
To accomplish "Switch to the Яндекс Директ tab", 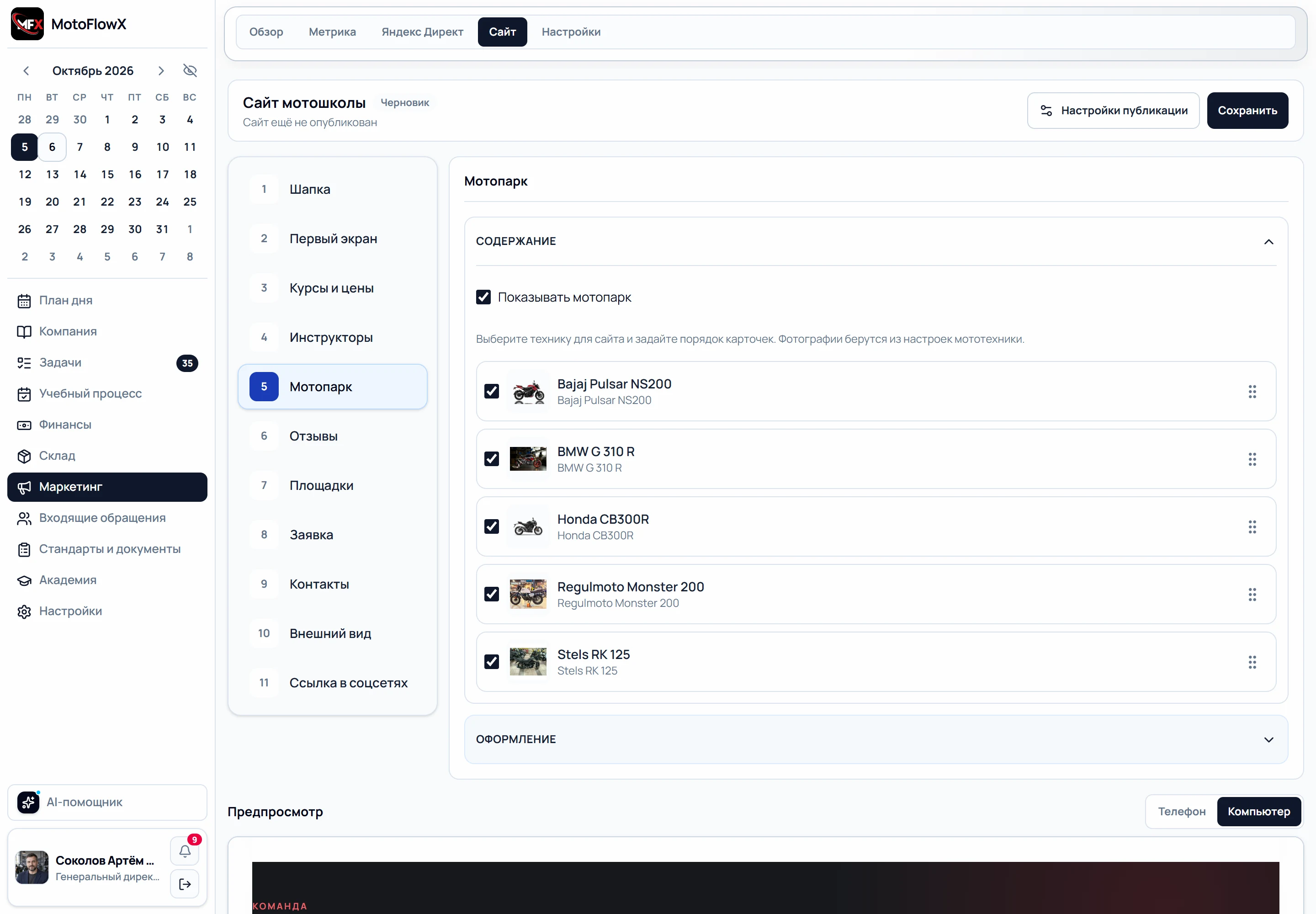I will (x=423, y=32).
